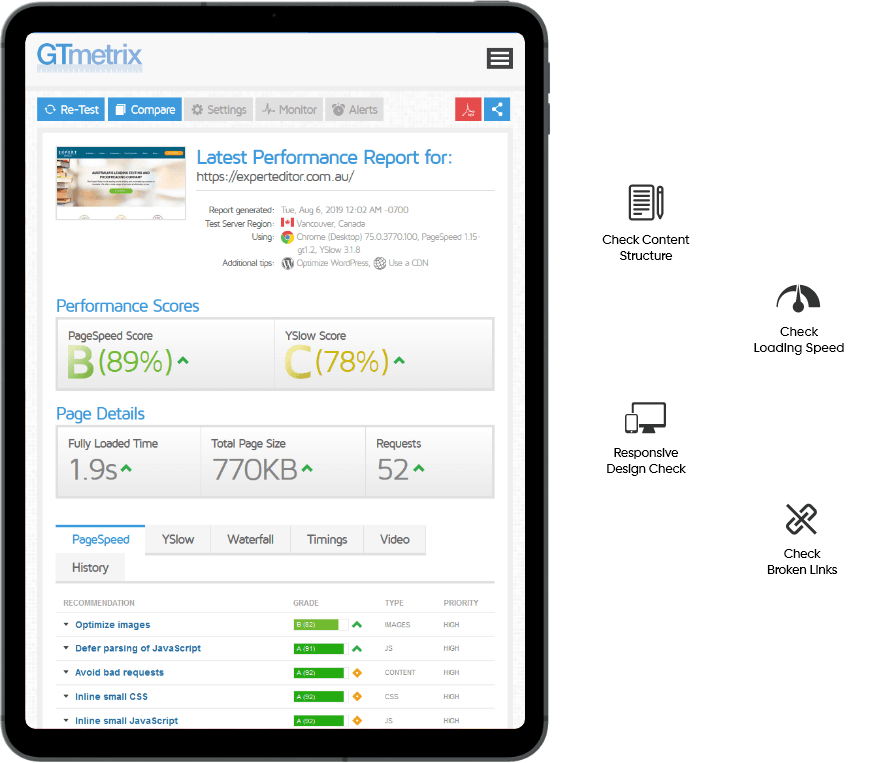Sort by the Recommendation column header
Screen dimensions: 878x763
click(x=99, y=603)
